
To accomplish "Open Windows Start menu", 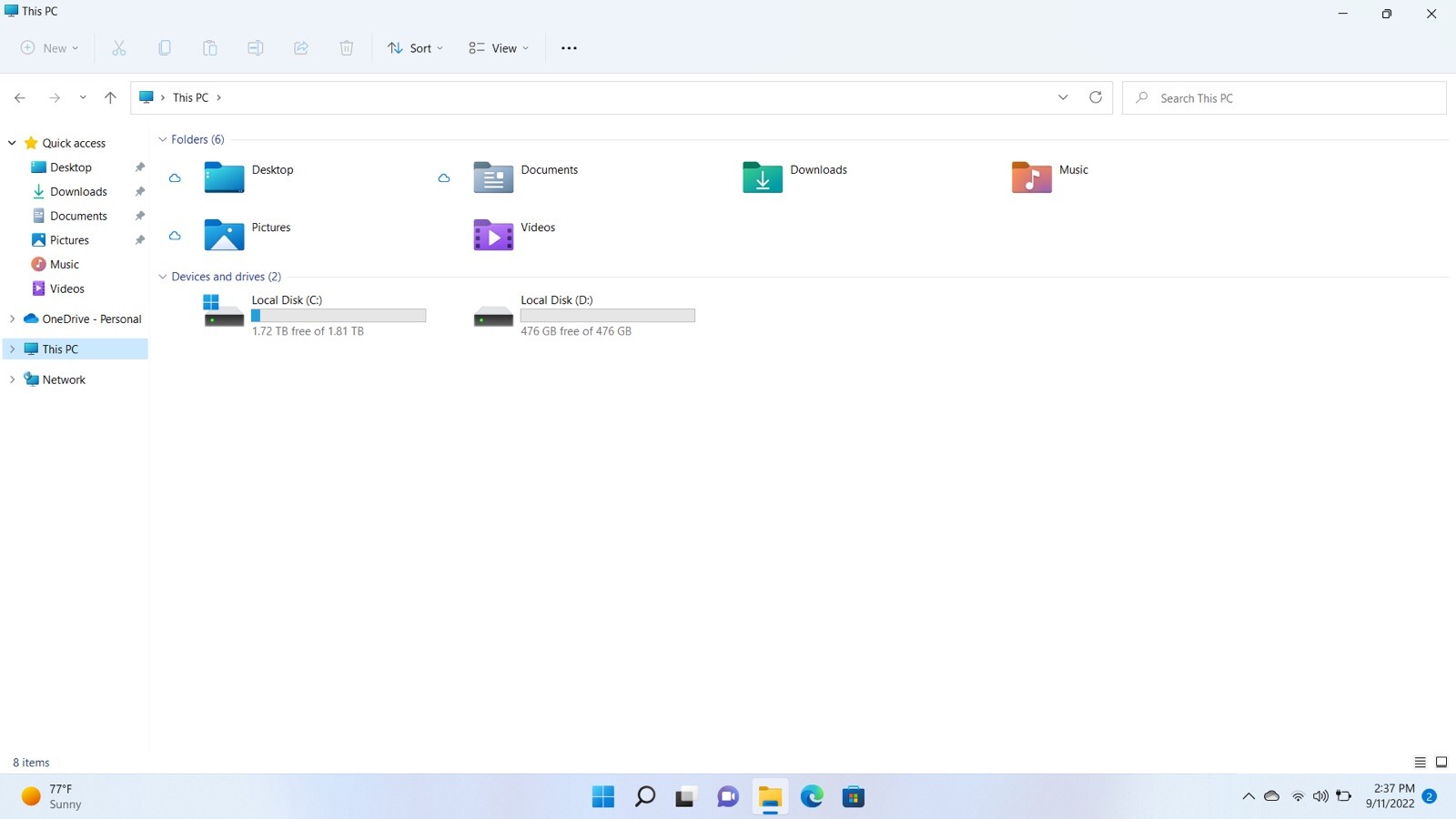I will pyautogui.click(x=603, y=797).
